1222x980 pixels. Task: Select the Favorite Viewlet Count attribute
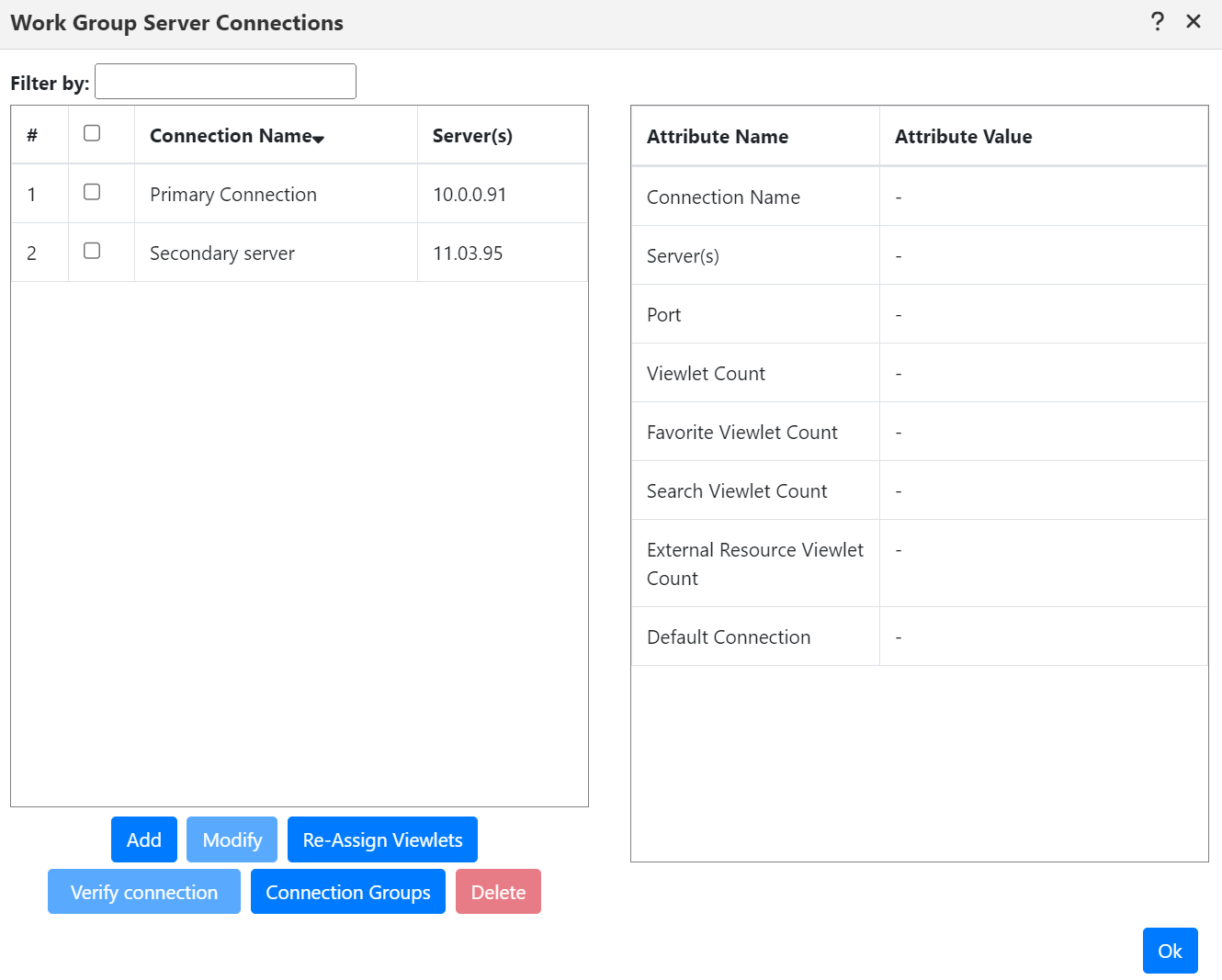[x=920, y=432]
